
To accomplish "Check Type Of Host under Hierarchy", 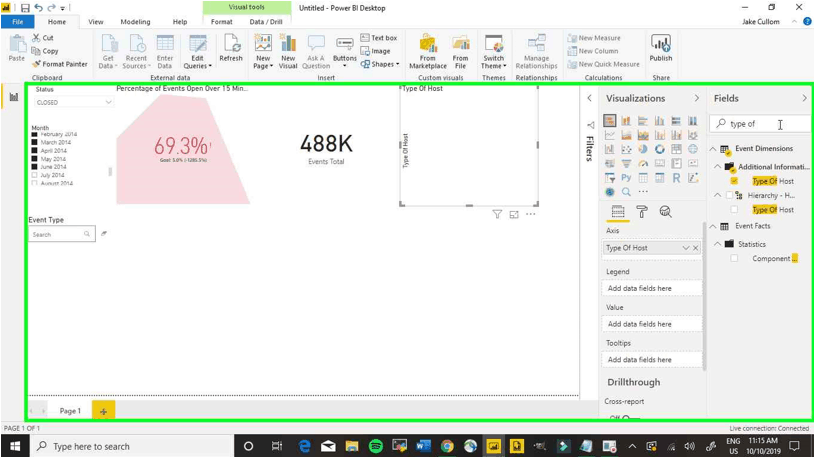I will (x=734, y=210).
